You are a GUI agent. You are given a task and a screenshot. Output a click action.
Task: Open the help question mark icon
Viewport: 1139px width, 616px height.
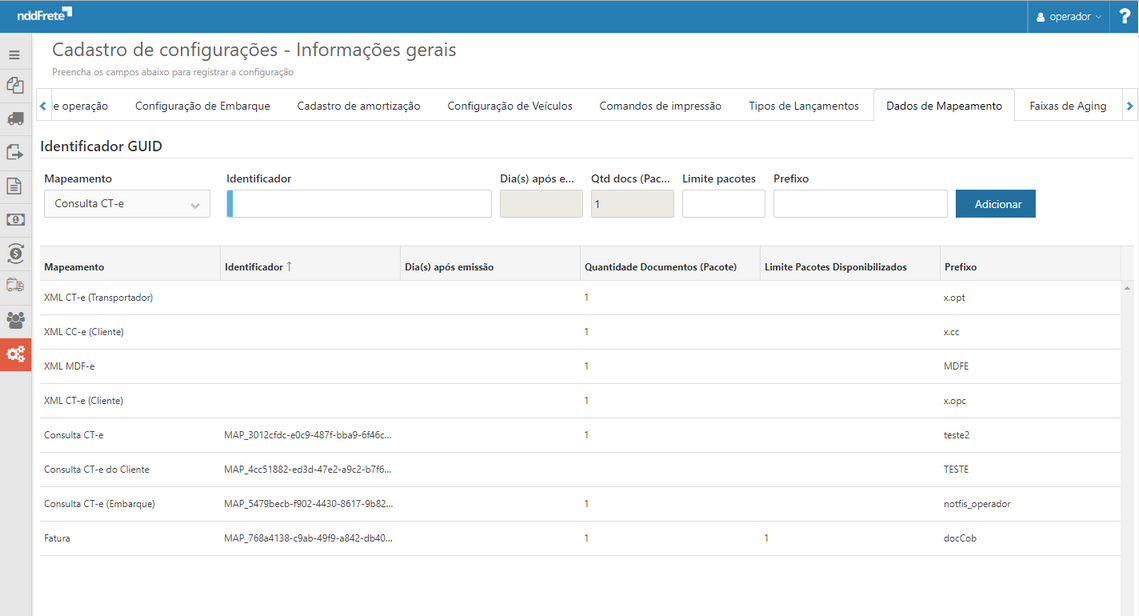pos(1125,15)
